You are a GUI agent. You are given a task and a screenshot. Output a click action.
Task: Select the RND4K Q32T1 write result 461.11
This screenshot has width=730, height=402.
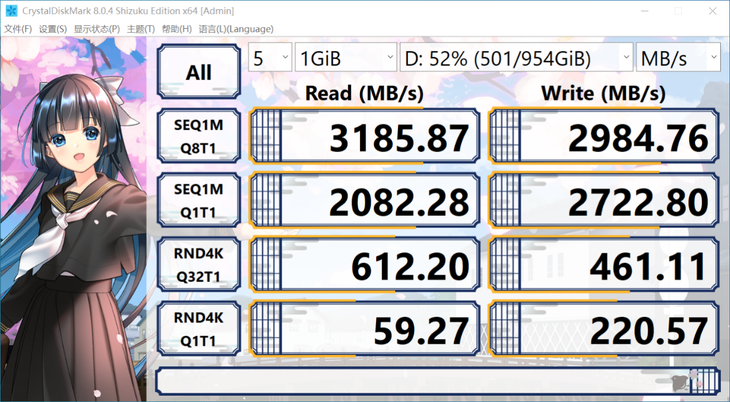pos(603,265)
